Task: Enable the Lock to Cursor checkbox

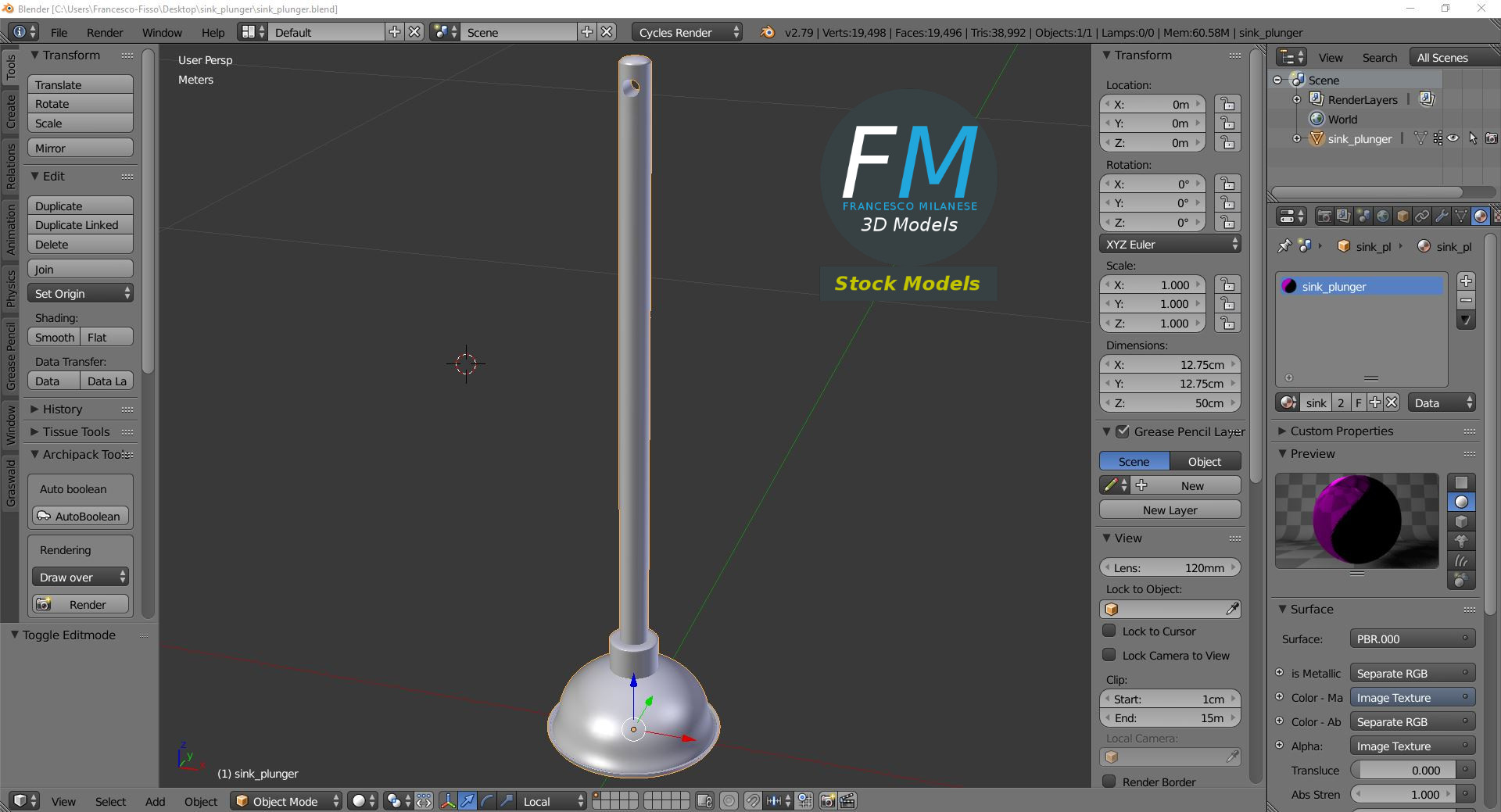Action: point(1109,631)
